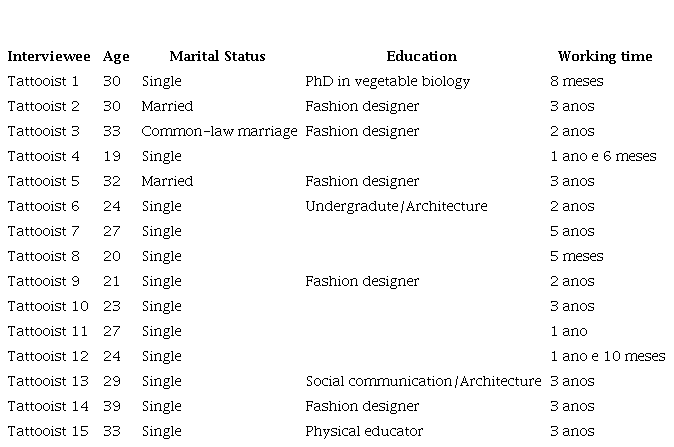
Task: Select the Marital Status column header
Action: [217, 57]
